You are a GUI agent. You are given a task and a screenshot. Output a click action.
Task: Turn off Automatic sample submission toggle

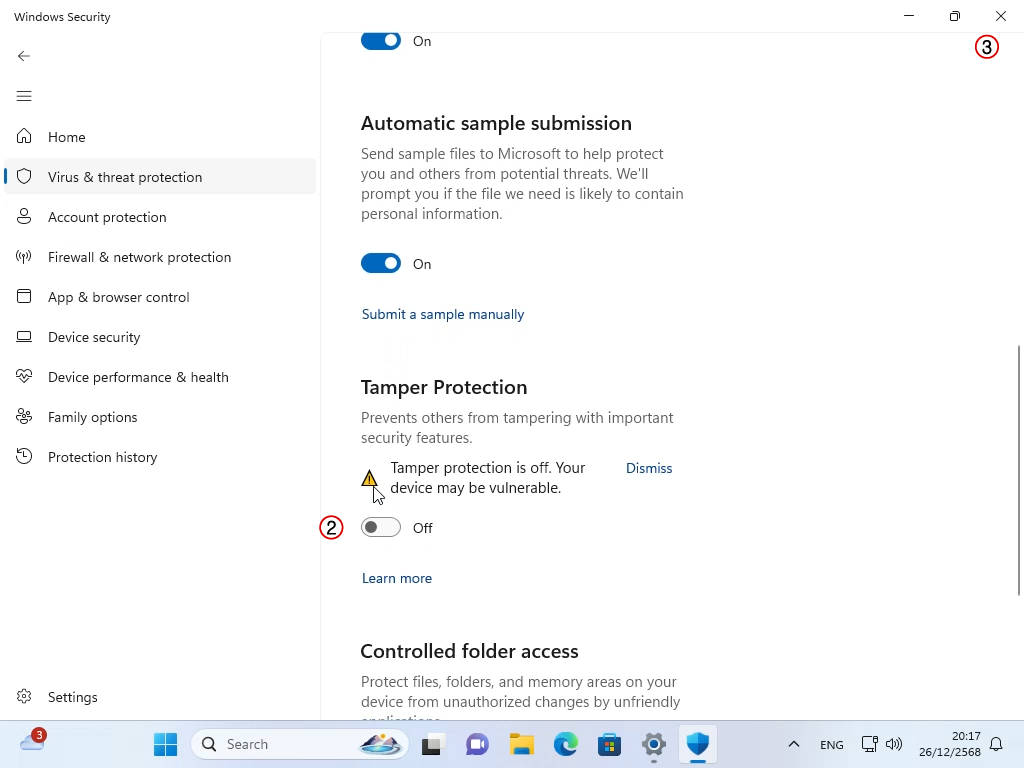click(x=381, y=264)
